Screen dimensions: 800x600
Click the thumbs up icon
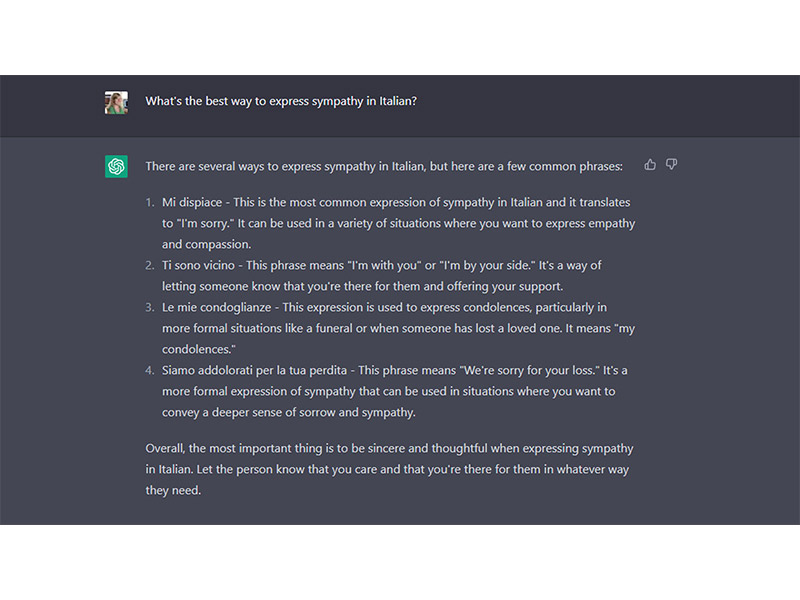tap(650, 164)
